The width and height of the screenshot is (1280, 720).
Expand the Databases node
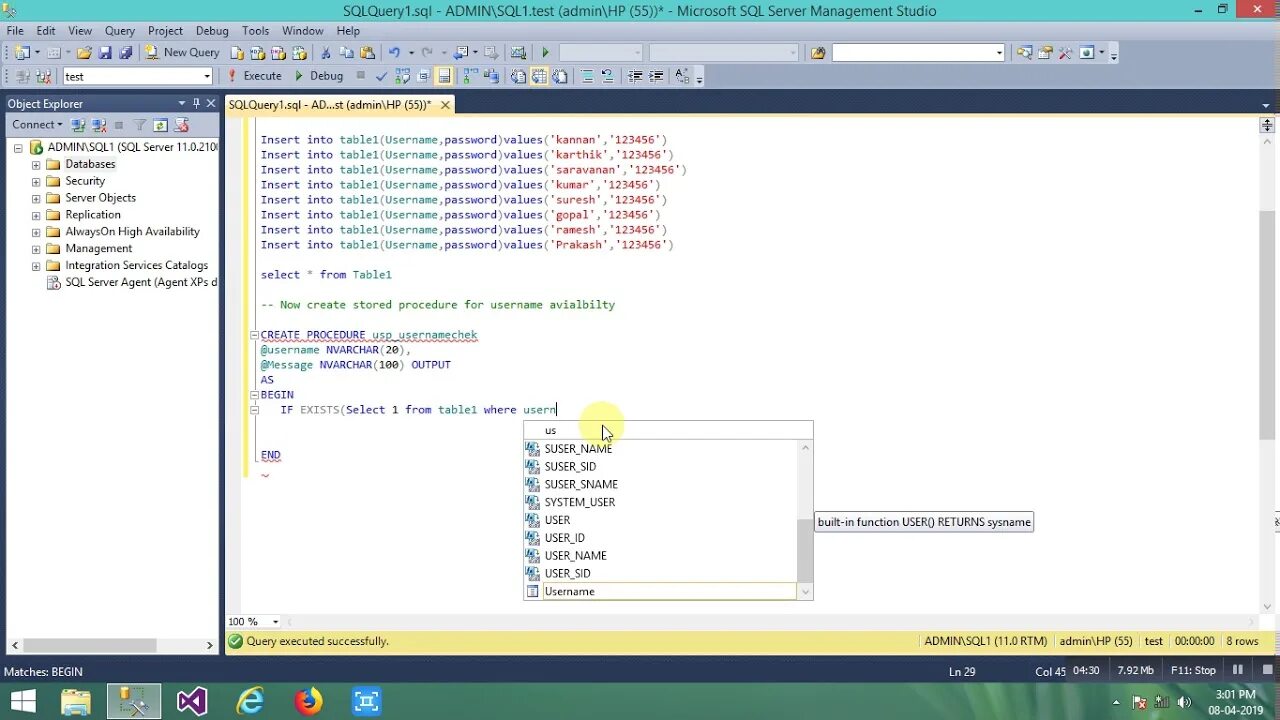36,164
